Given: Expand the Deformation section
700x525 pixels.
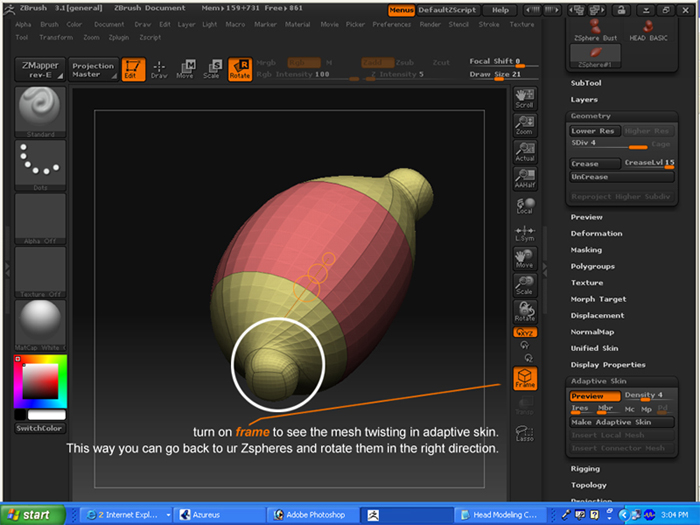Looking at the screenshot, I should [x=596, y=233].
